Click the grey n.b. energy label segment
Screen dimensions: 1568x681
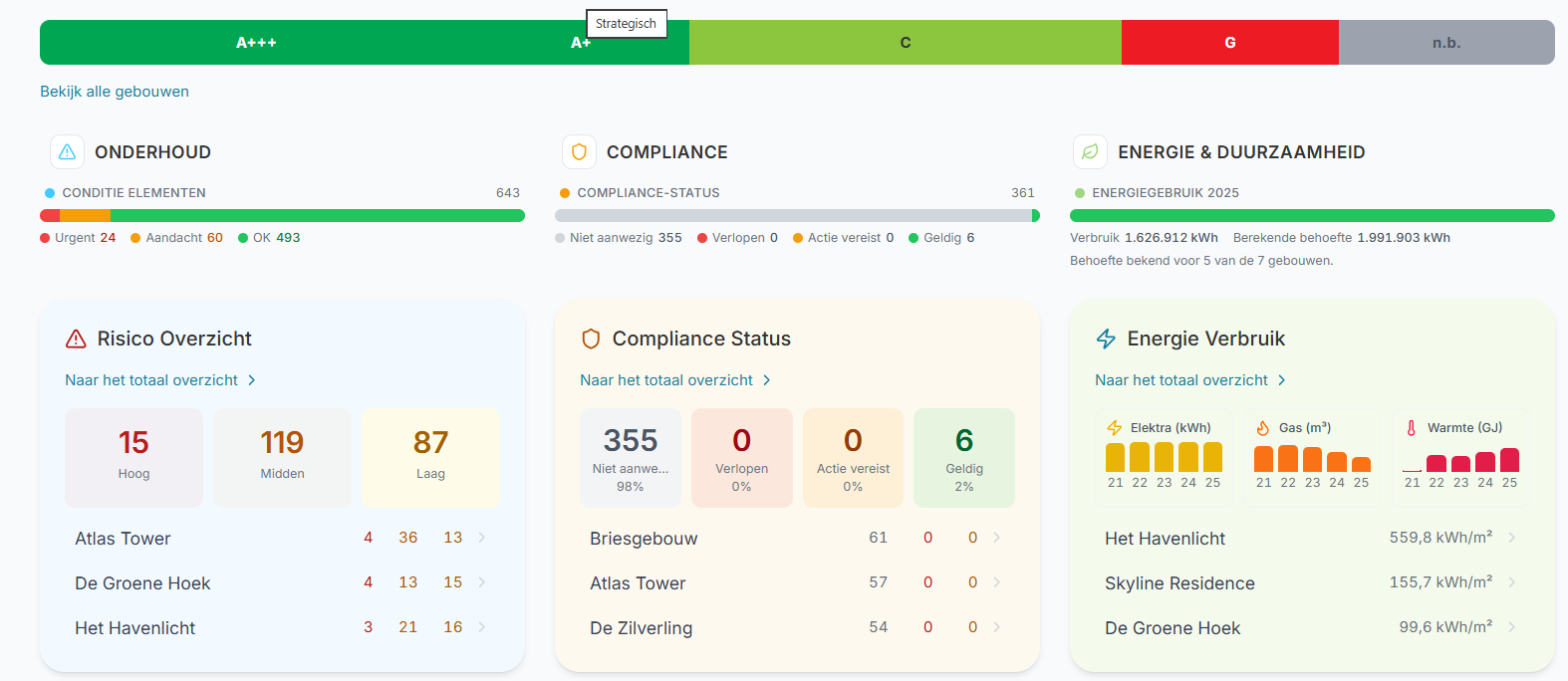coord(1446,43)
